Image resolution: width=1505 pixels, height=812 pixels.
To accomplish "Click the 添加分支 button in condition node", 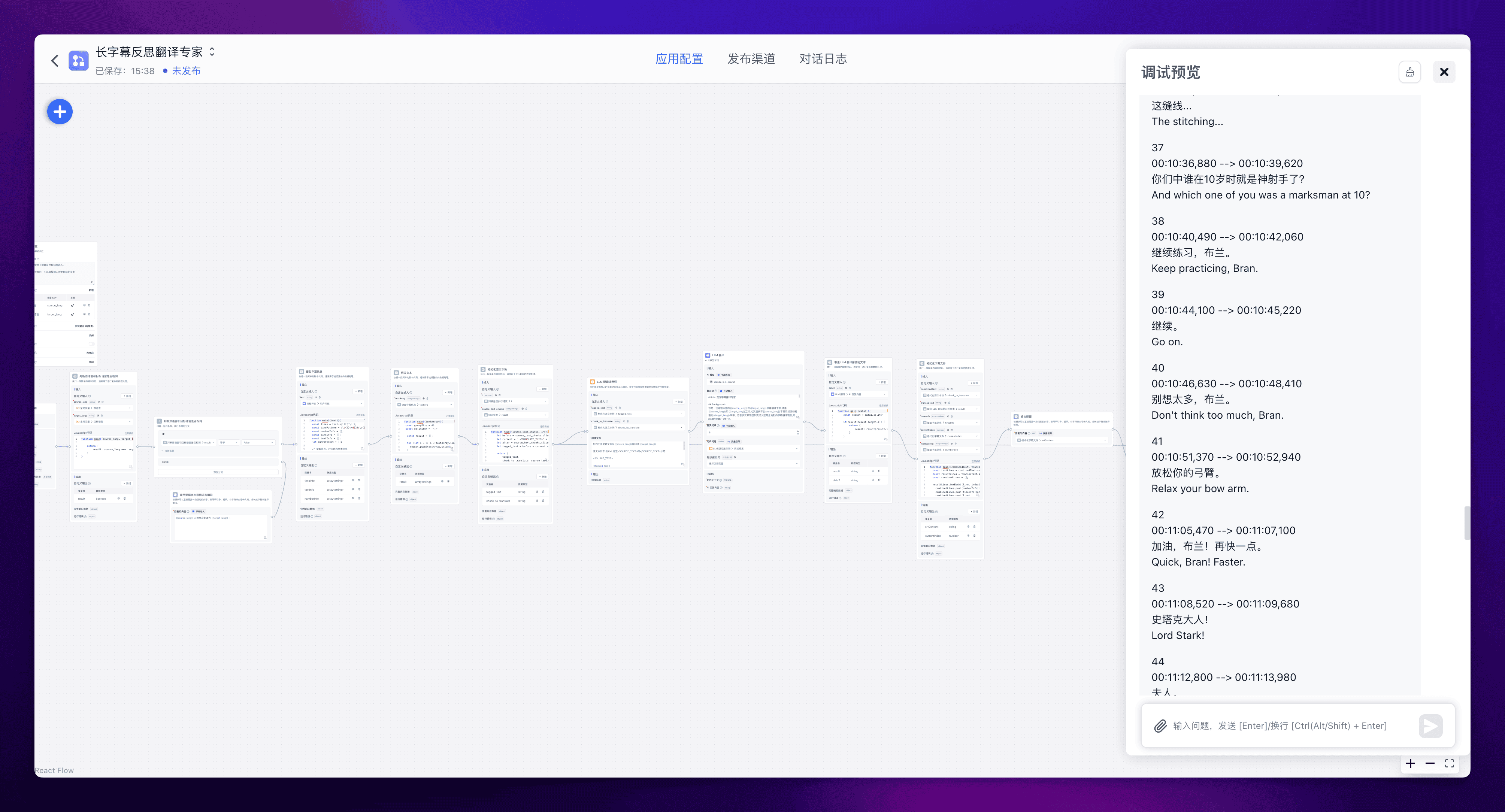I will [218, 472].
